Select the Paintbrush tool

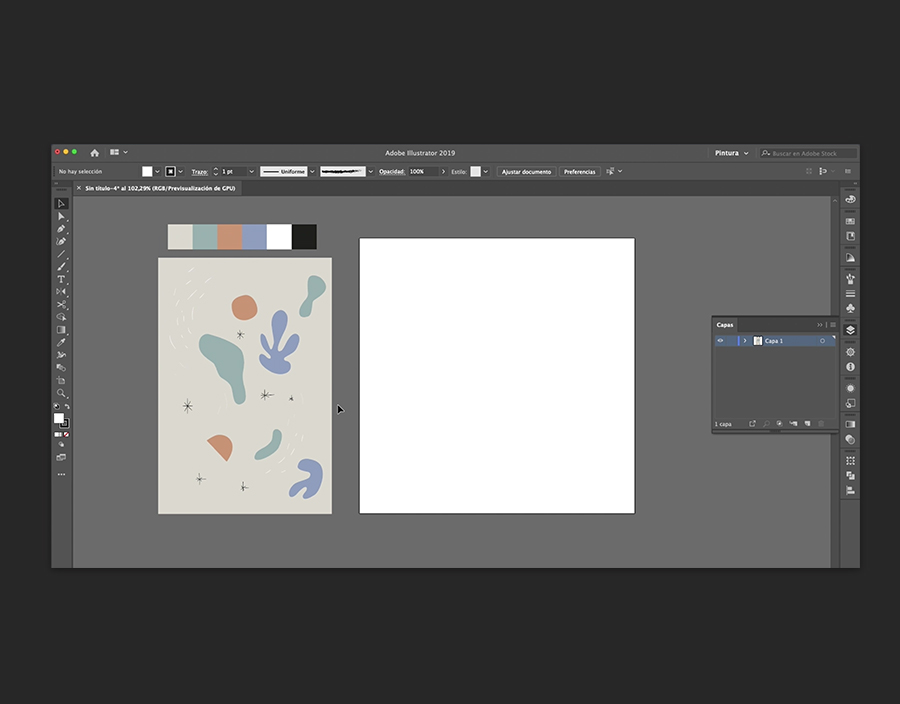pos(61,266)
